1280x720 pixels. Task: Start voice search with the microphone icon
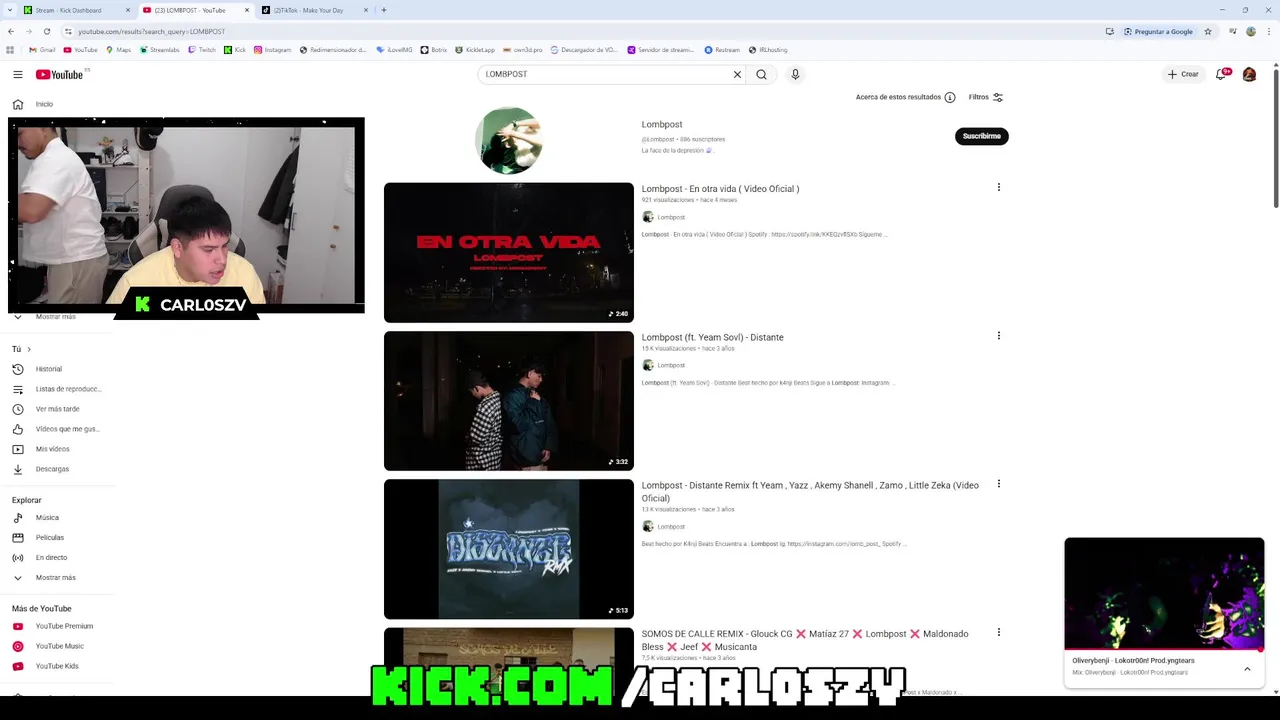[795, 74]
